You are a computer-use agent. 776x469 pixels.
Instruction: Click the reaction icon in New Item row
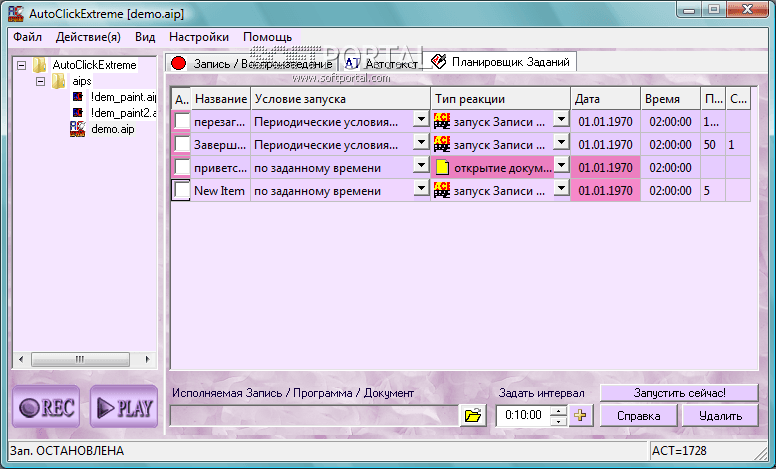click(442, 190)
